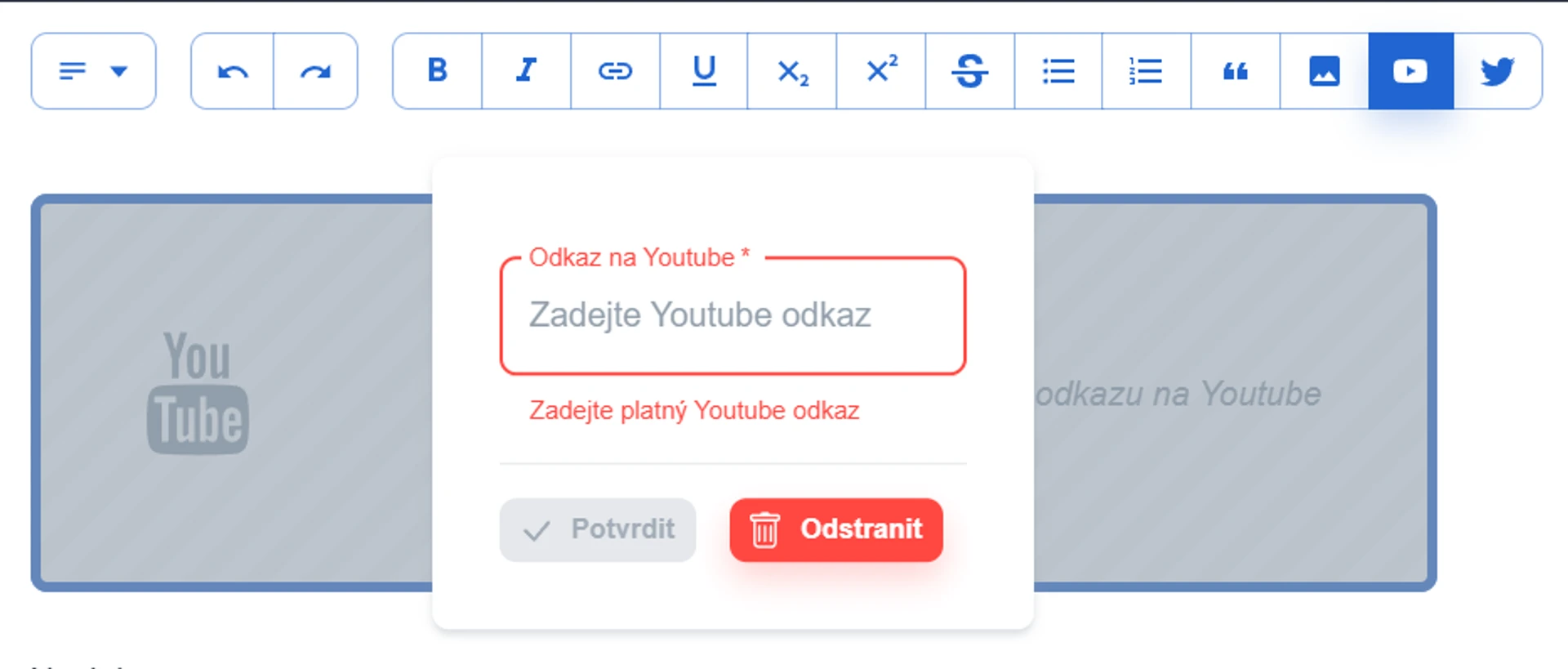This screenshot has height=669, width=1568.
Task: Insert a Twitter embed
Action: [1498, 71]
